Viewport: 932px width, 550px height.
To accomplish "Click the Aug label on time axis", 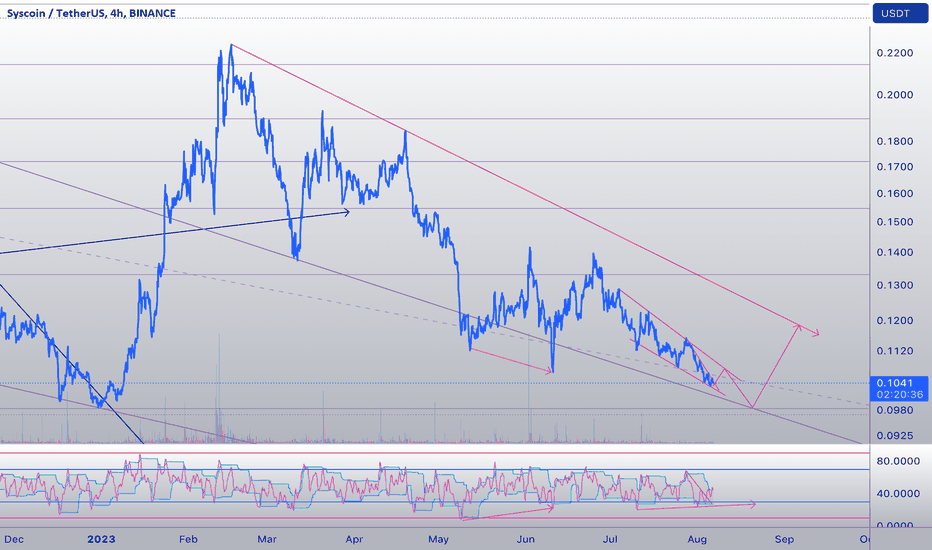I will [697, 539].
